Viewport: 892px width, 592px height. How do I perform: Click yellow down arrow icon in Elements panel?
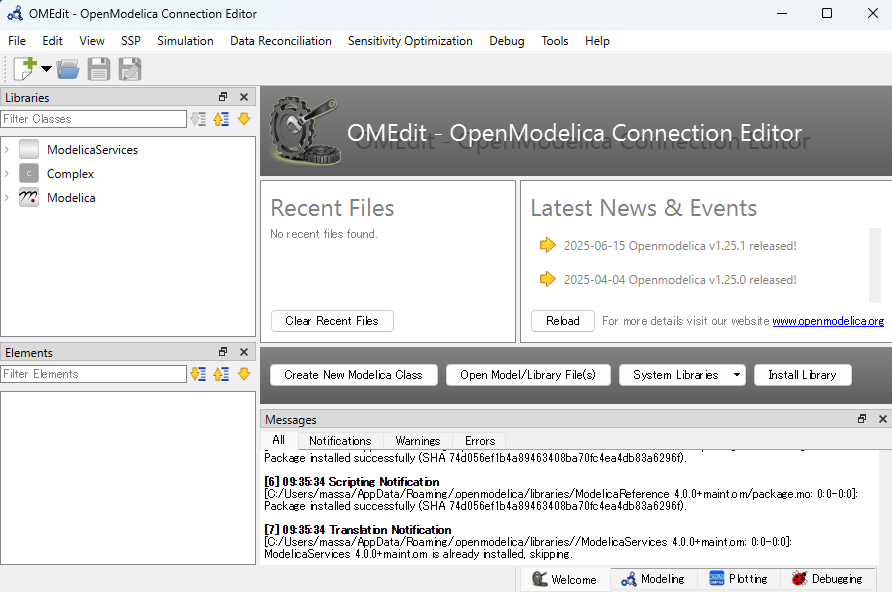pos(244,374)
